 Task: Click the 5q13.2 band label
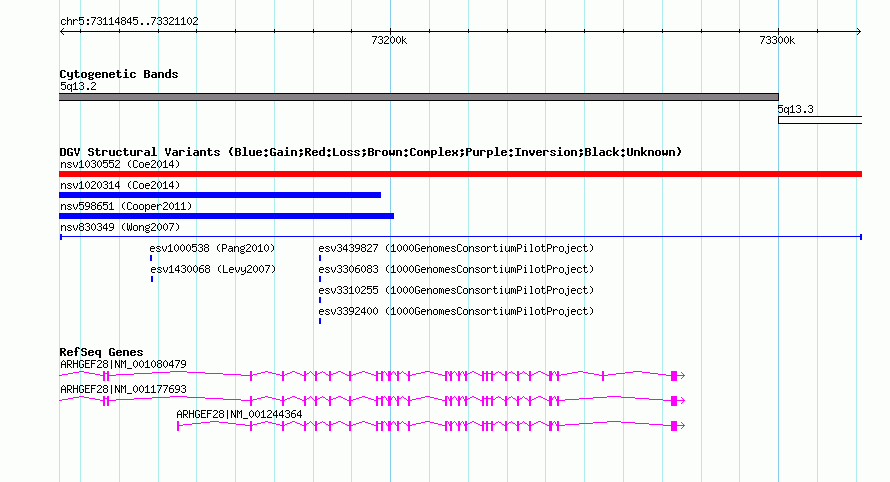coord(78,86)
